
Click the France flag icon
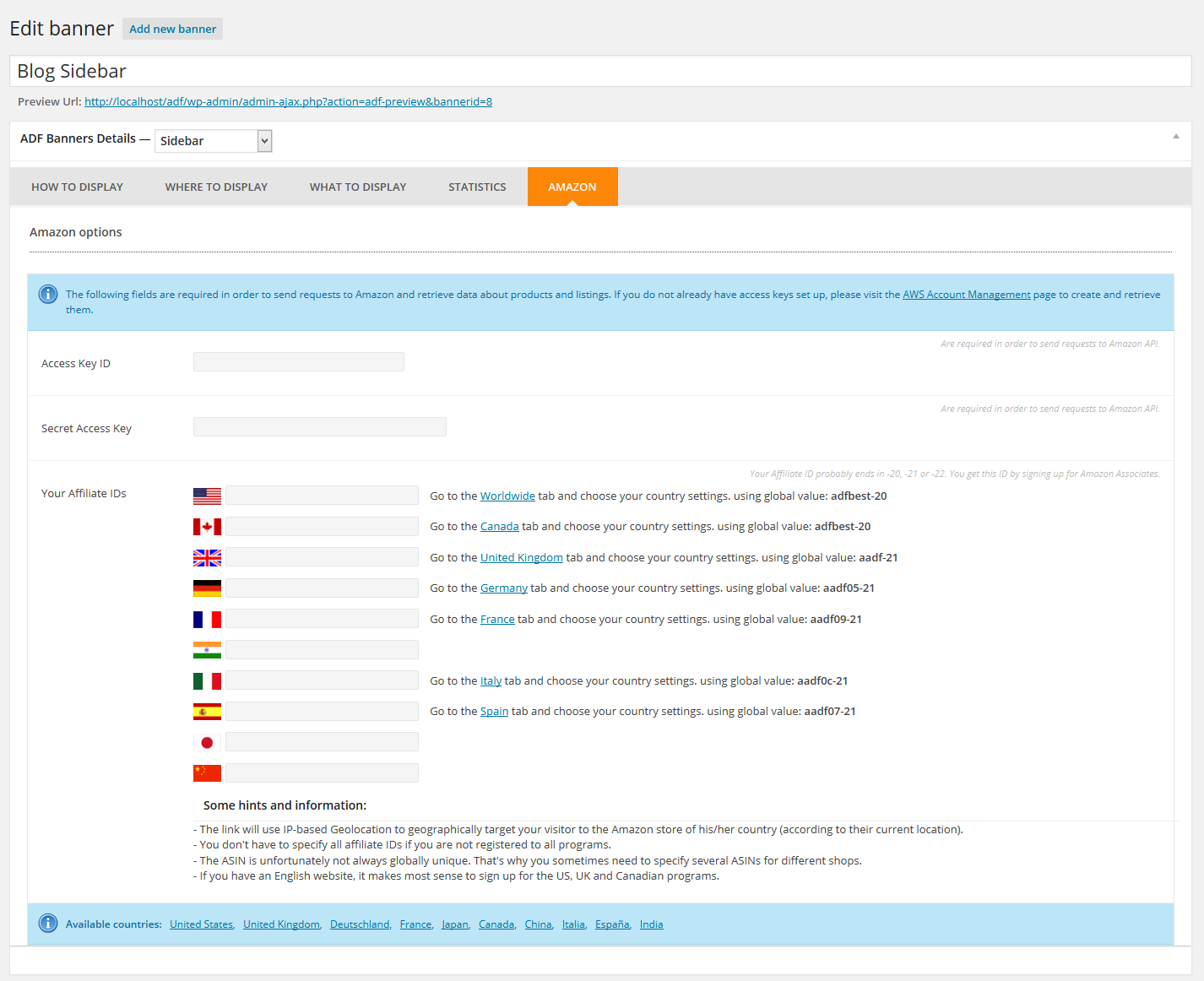[207, 619]
